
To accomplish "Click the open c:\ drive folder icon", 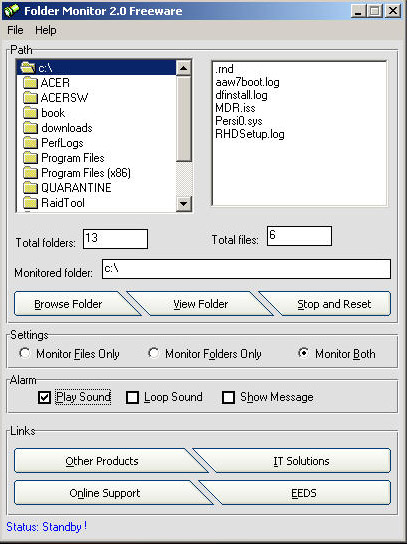I will [28, 67].
